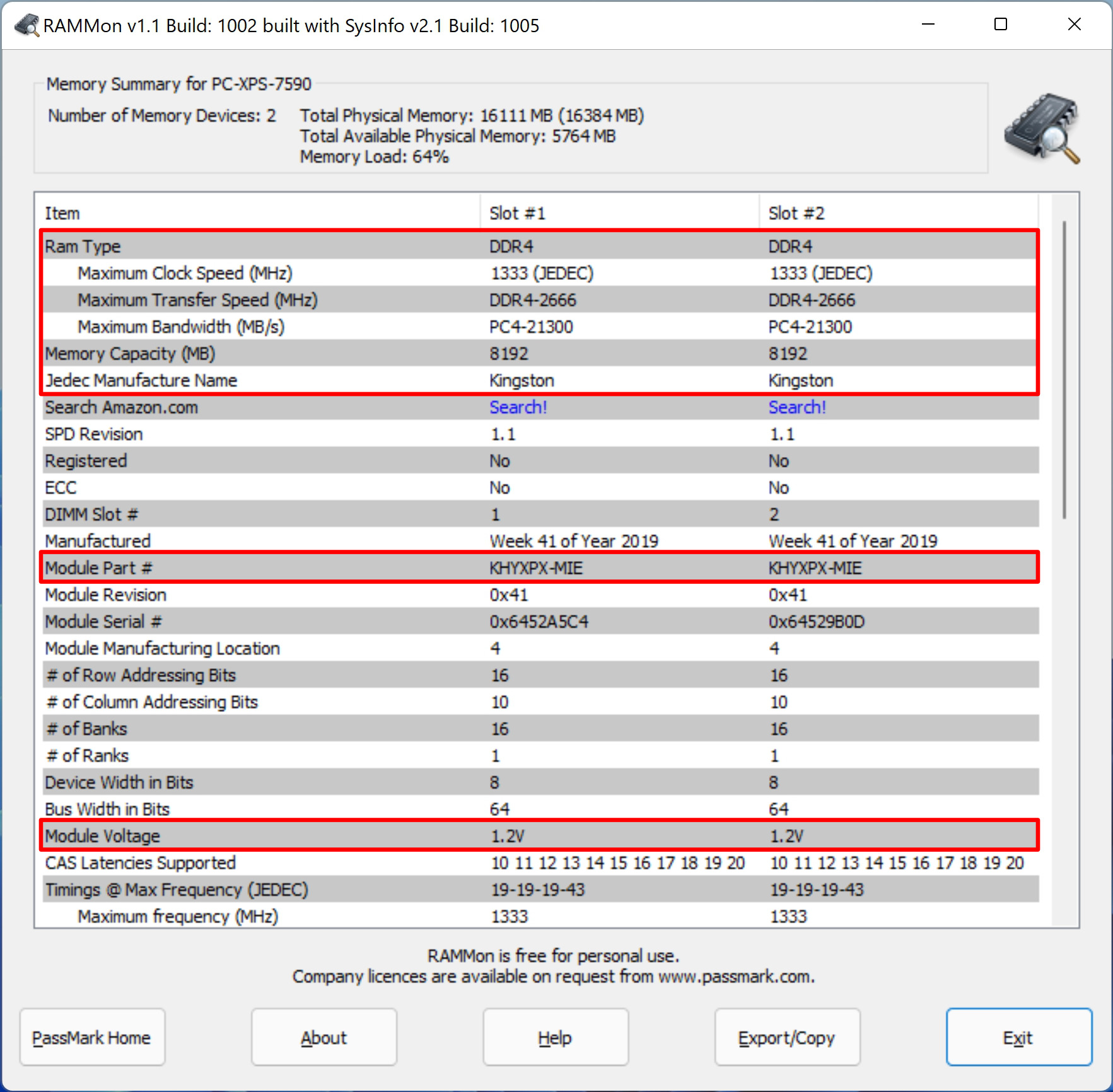Click Slot #2 memory capacity 8192 value
The image size is (1113, 1092).
788,354
